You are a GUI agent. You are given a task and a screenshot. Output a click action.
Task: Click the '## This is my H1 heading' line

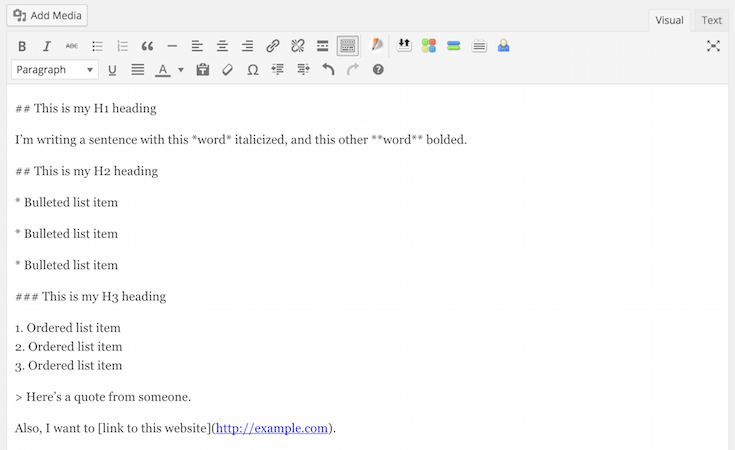point(86,108)
